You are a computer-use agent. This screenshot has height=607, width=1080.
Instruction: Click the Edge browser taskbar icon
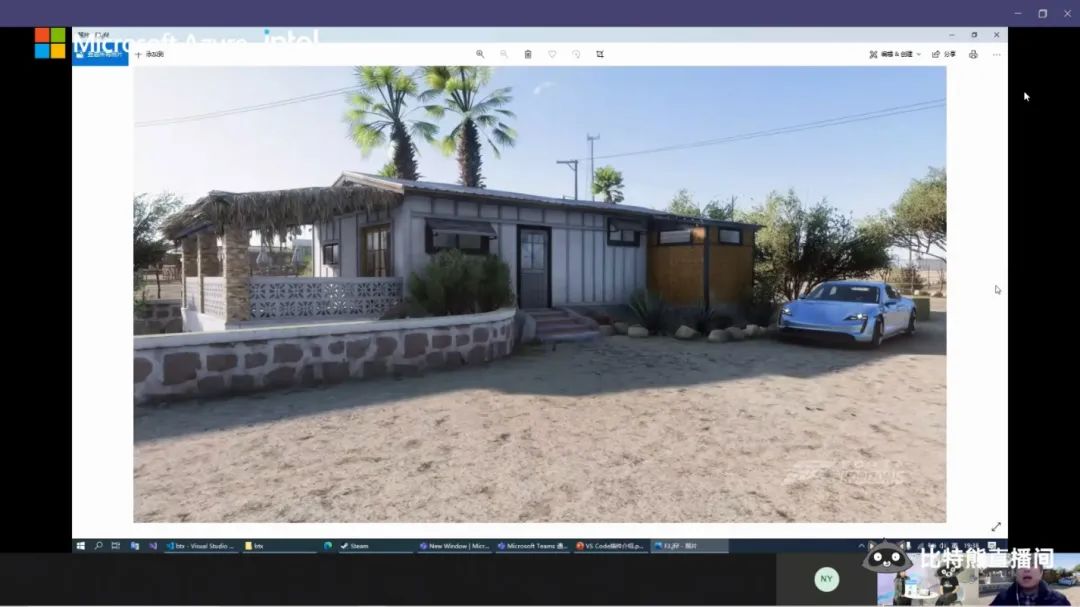pyautogui.click(x=328, y=546)
